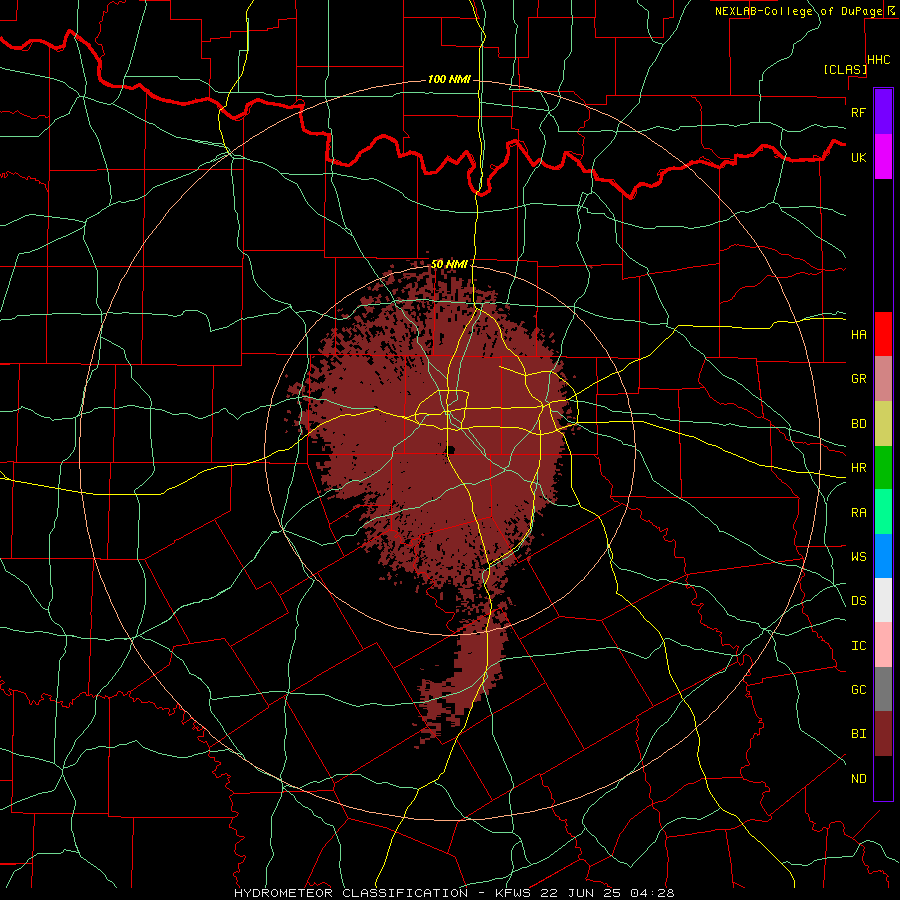
Task: Click the DS white legend swatch
Action: (x=883, y=600)
